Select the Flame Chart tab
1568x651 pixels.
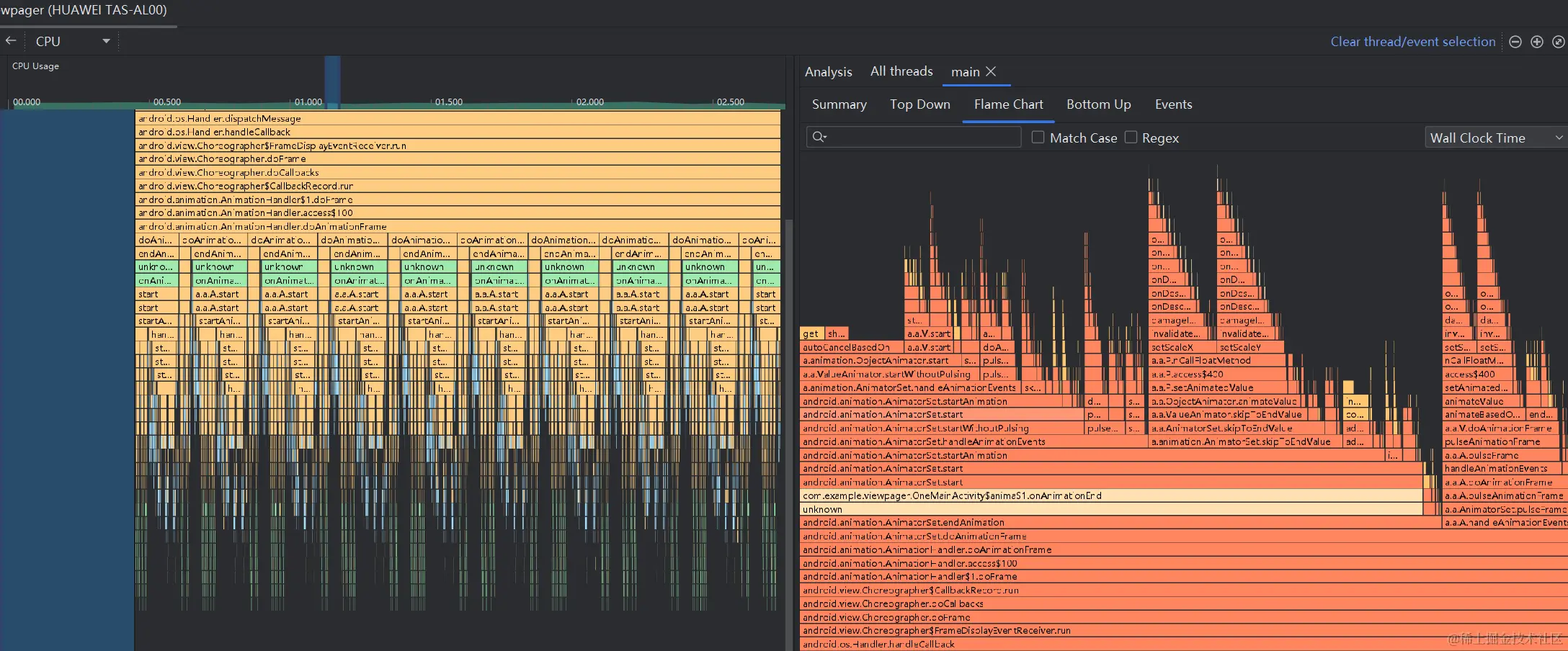(1009, 104)
